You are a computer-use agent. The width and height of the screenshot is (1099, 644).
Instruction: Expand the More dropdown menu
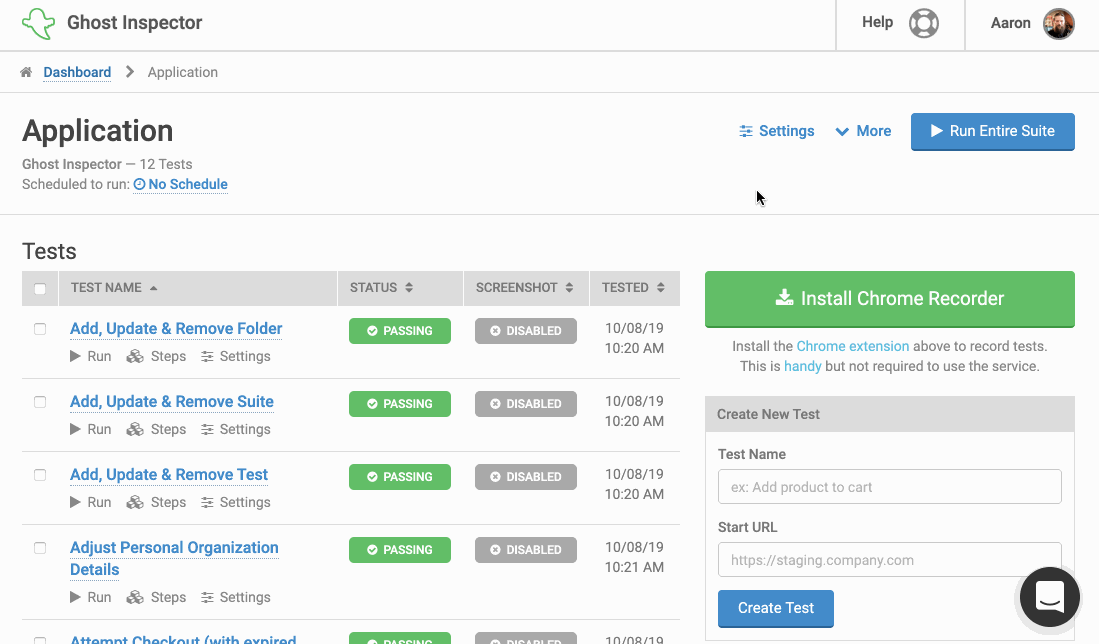tap(863, 131)
